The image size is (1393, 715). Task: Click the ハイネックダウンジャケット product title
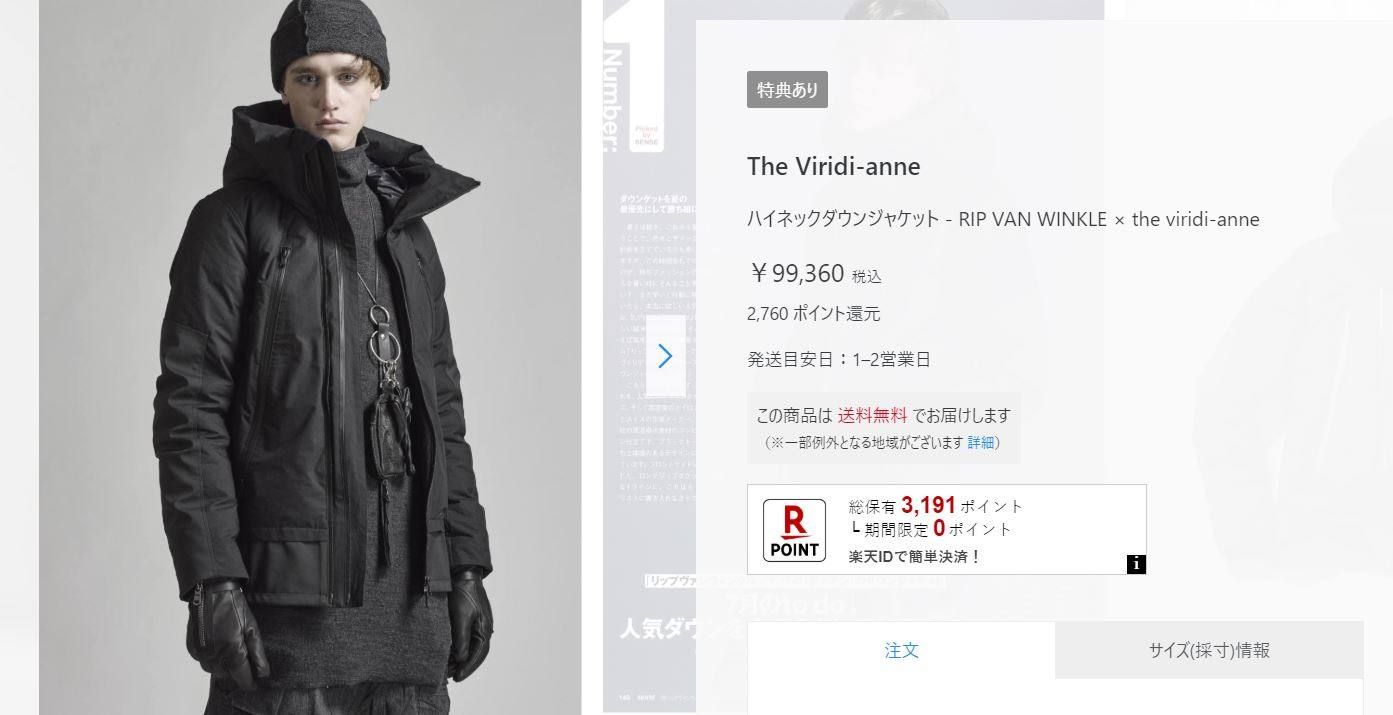click(x=1003, y=219)
